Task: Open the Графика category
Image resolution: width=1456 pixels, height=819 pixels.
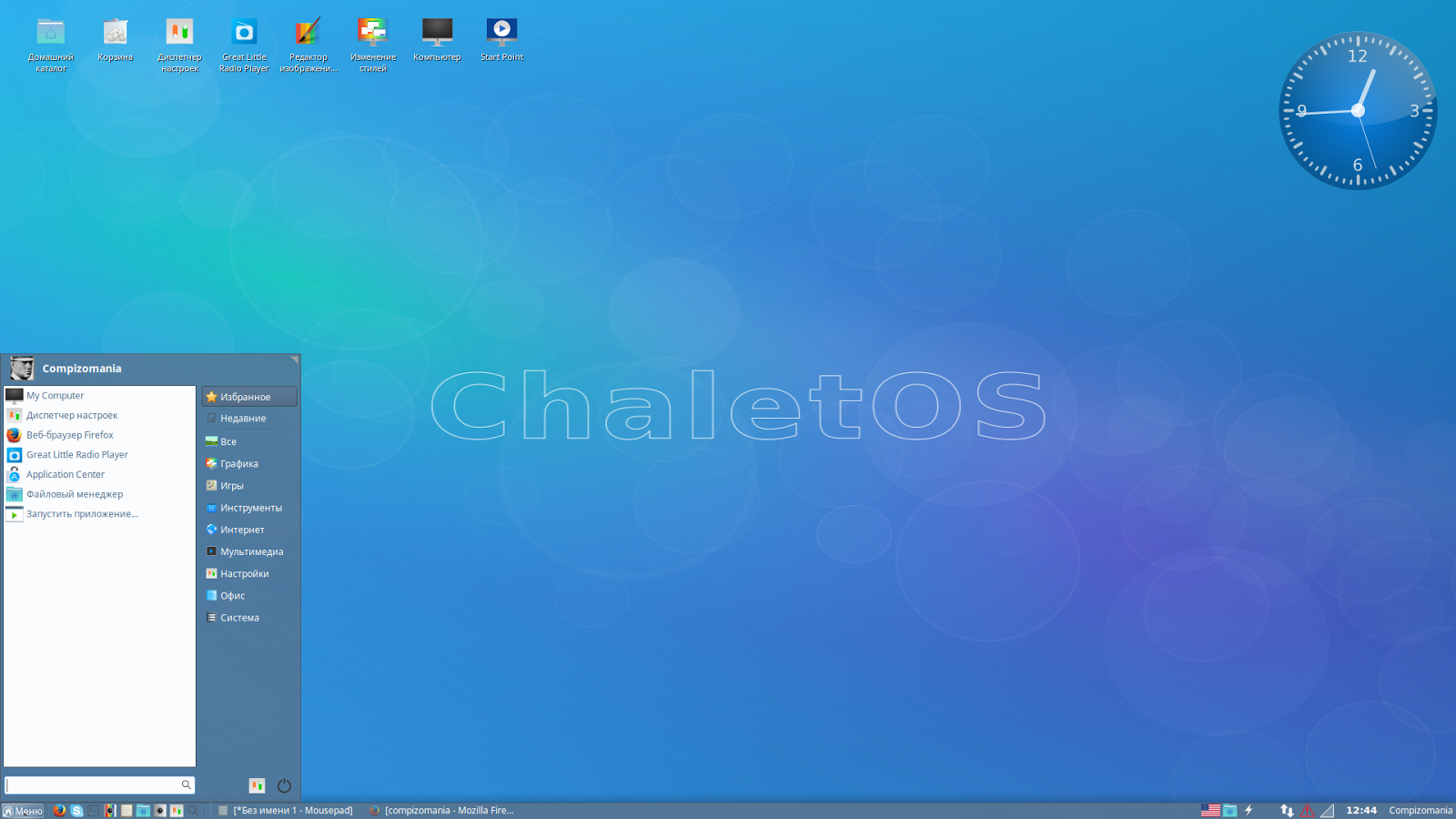Action: (249, 463)
